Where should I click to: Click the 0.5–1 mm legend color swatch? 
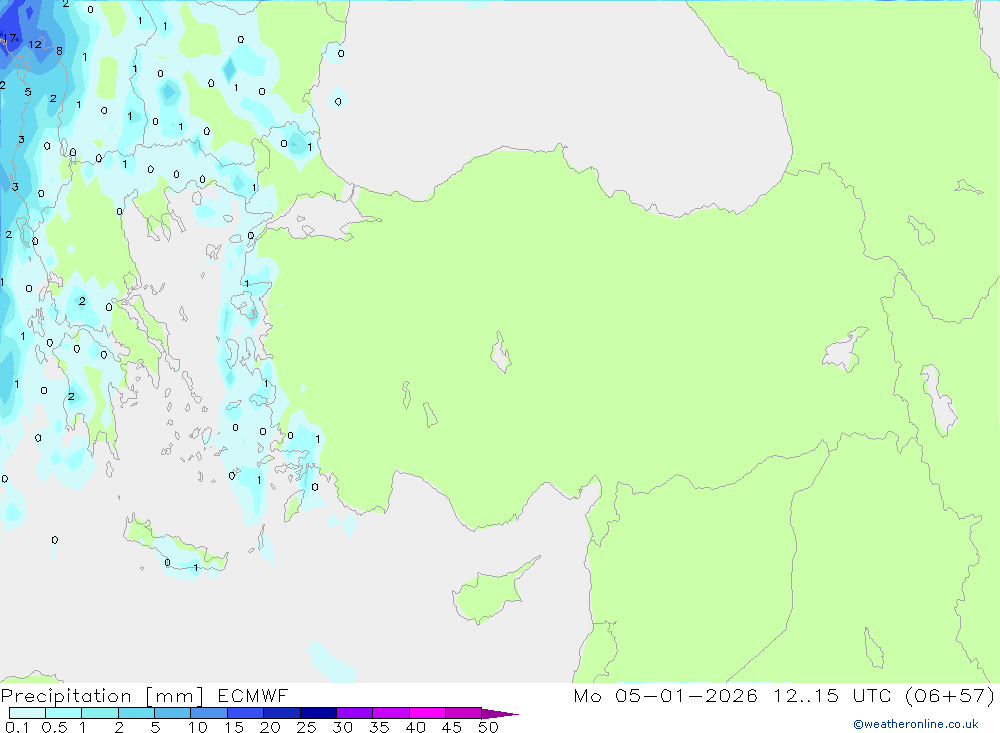[63, 713]
